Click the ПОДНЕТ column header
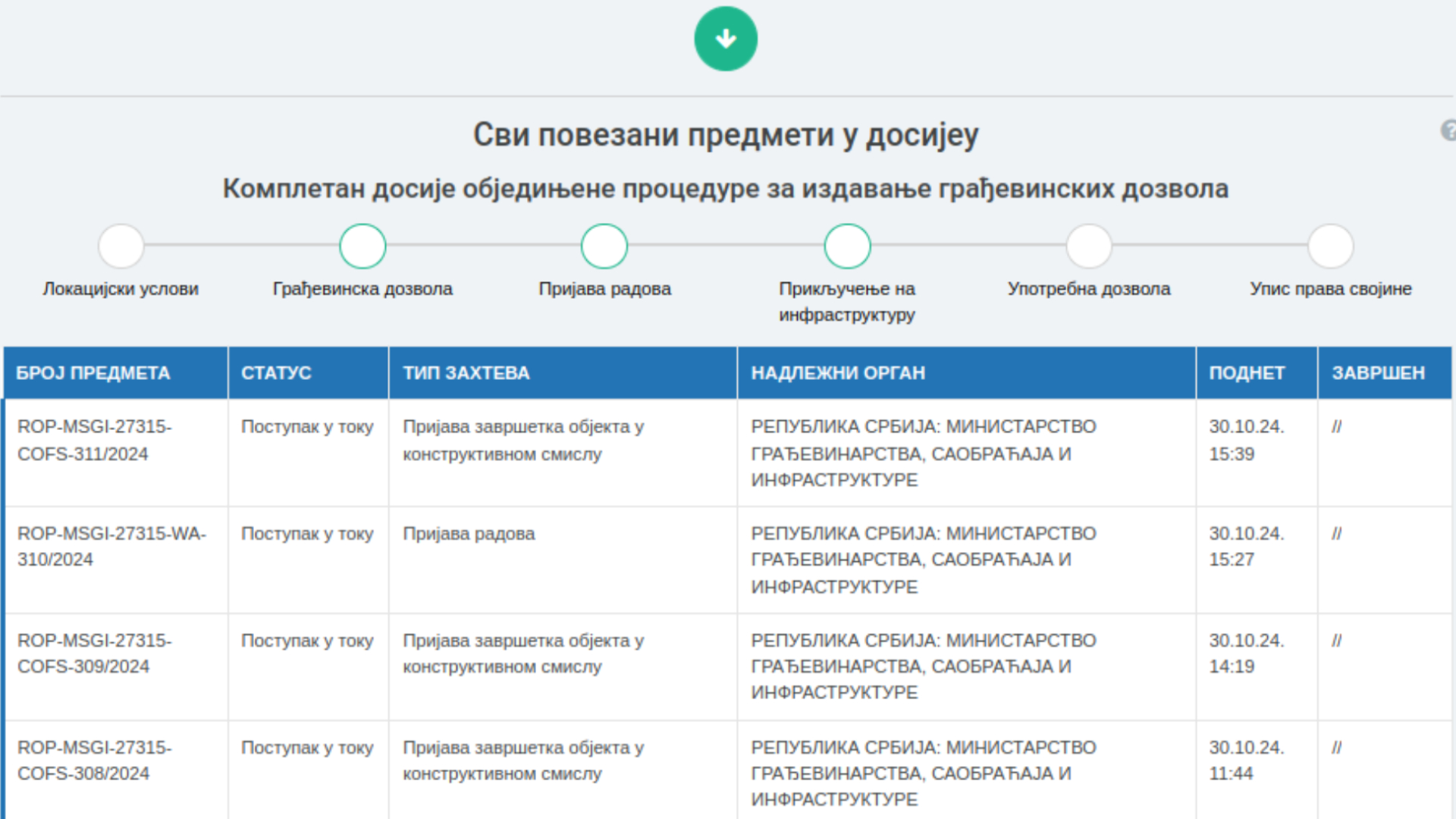The width and height of the screenshot is (1456, 819). pos(1257,373)
